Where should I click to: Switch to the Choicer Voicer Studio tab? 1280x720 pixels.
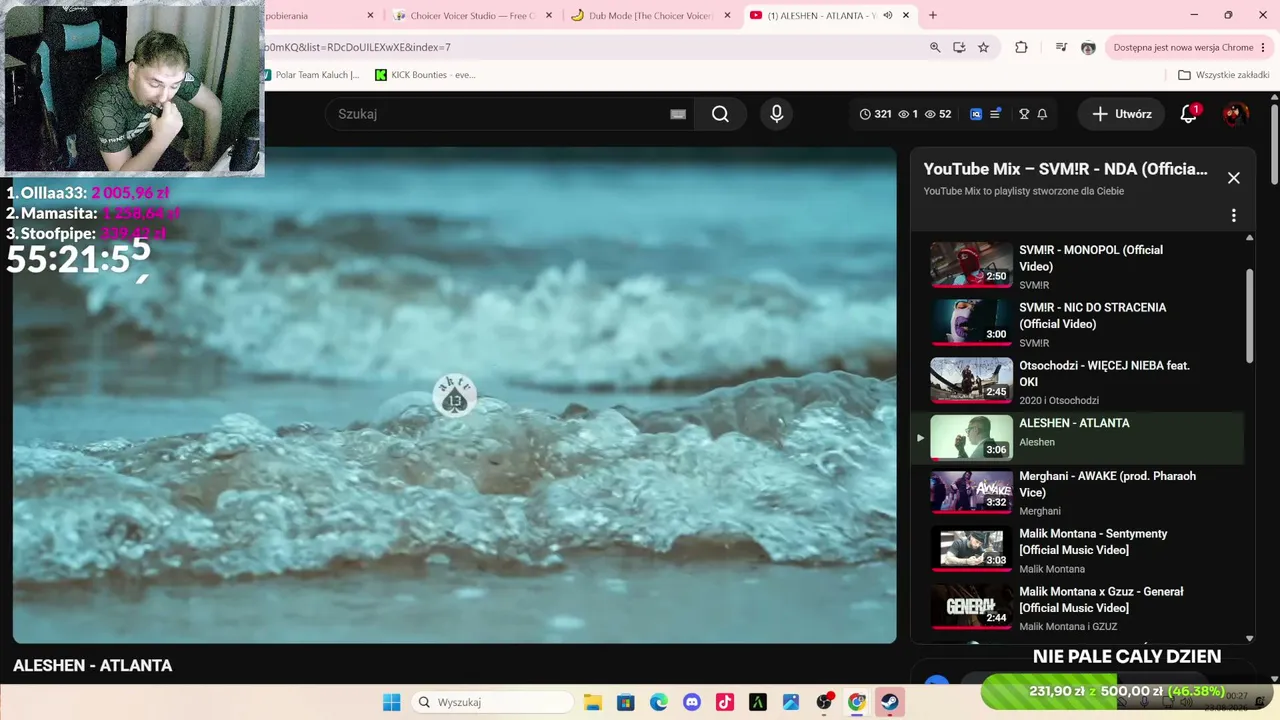[472, 16]
